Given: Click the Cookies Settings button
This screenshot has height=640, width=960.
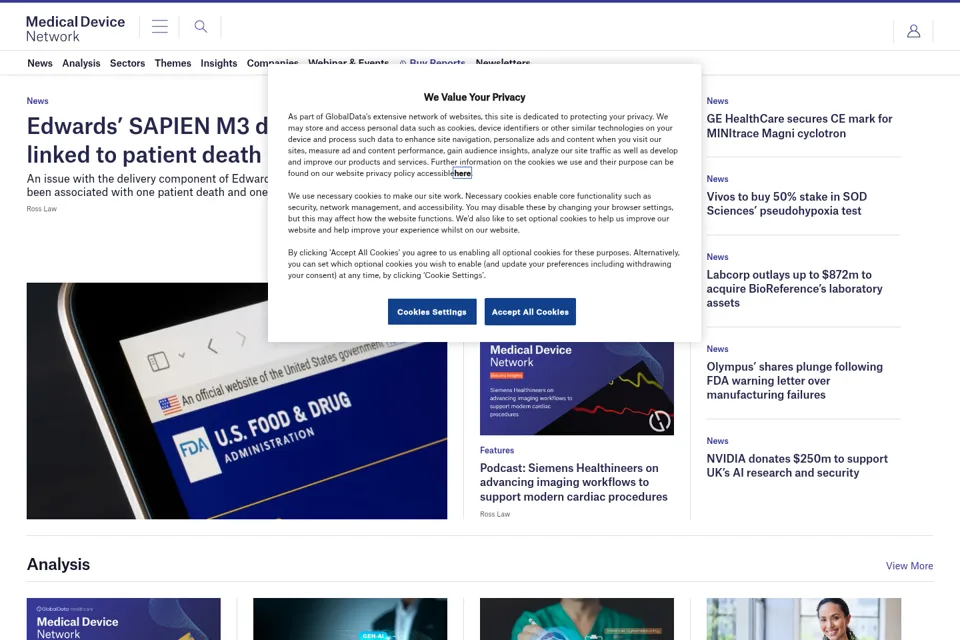Looking at the screenshot, I should tap(432, 312).
